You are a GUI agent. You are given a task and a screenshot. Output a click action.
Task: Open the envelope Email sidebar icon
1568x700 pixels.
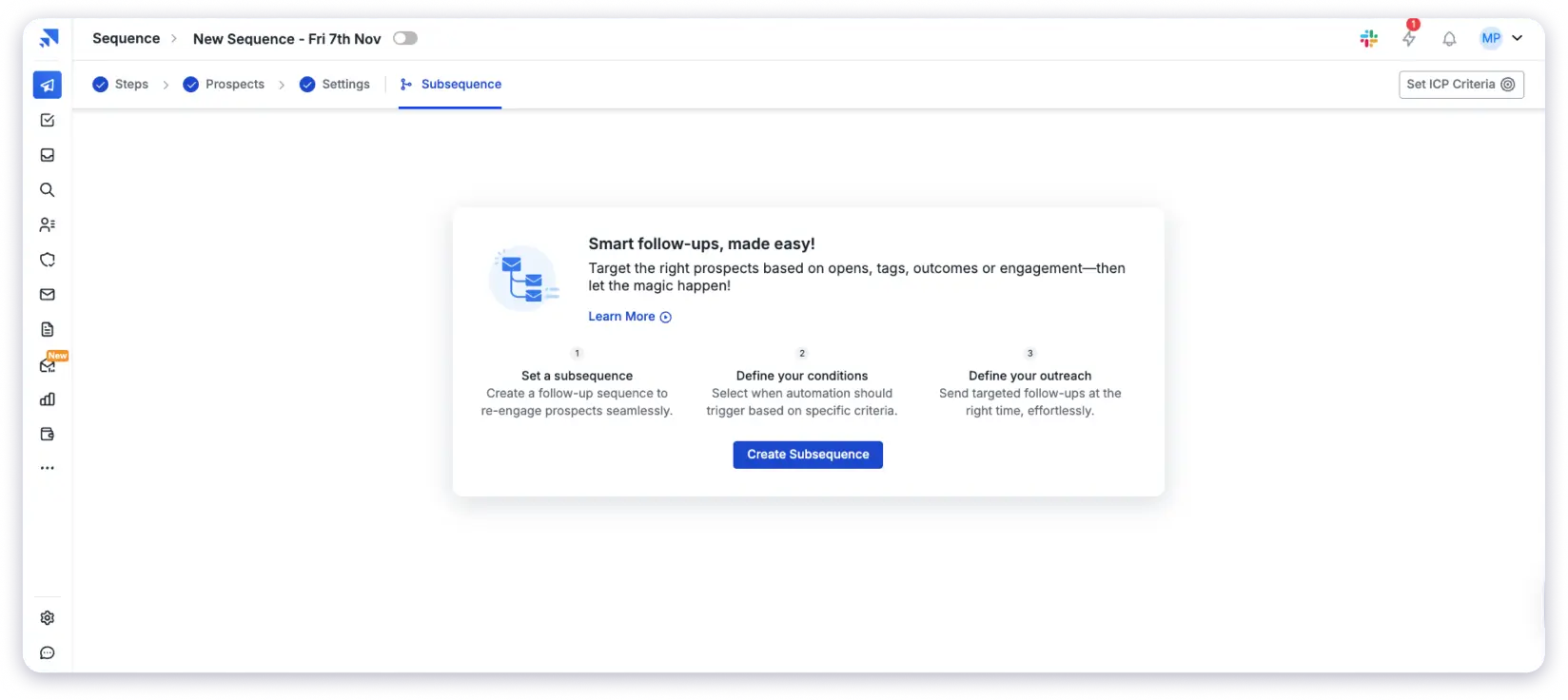[x=48, y=295]
